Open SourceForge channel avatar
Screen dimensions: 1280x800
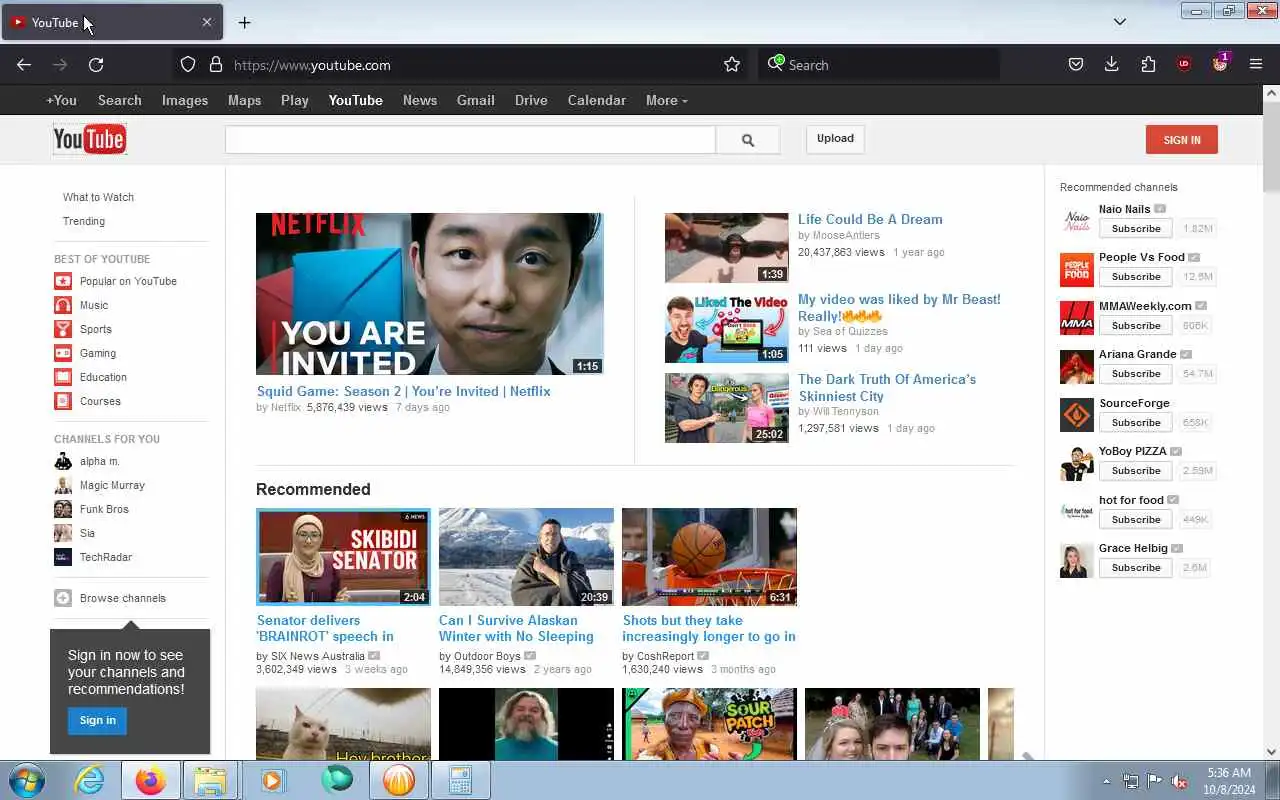coord(1077,415)
